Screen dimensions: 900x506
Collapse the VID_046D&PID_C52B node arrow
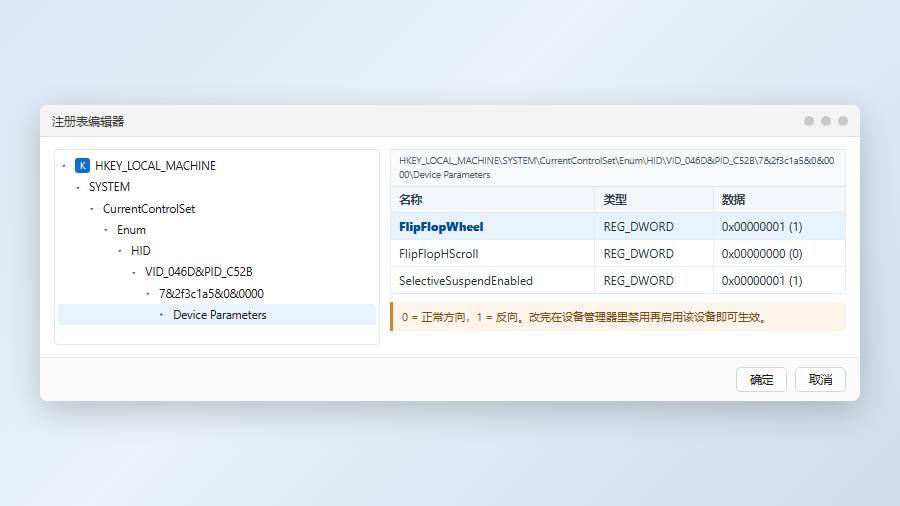134,273
